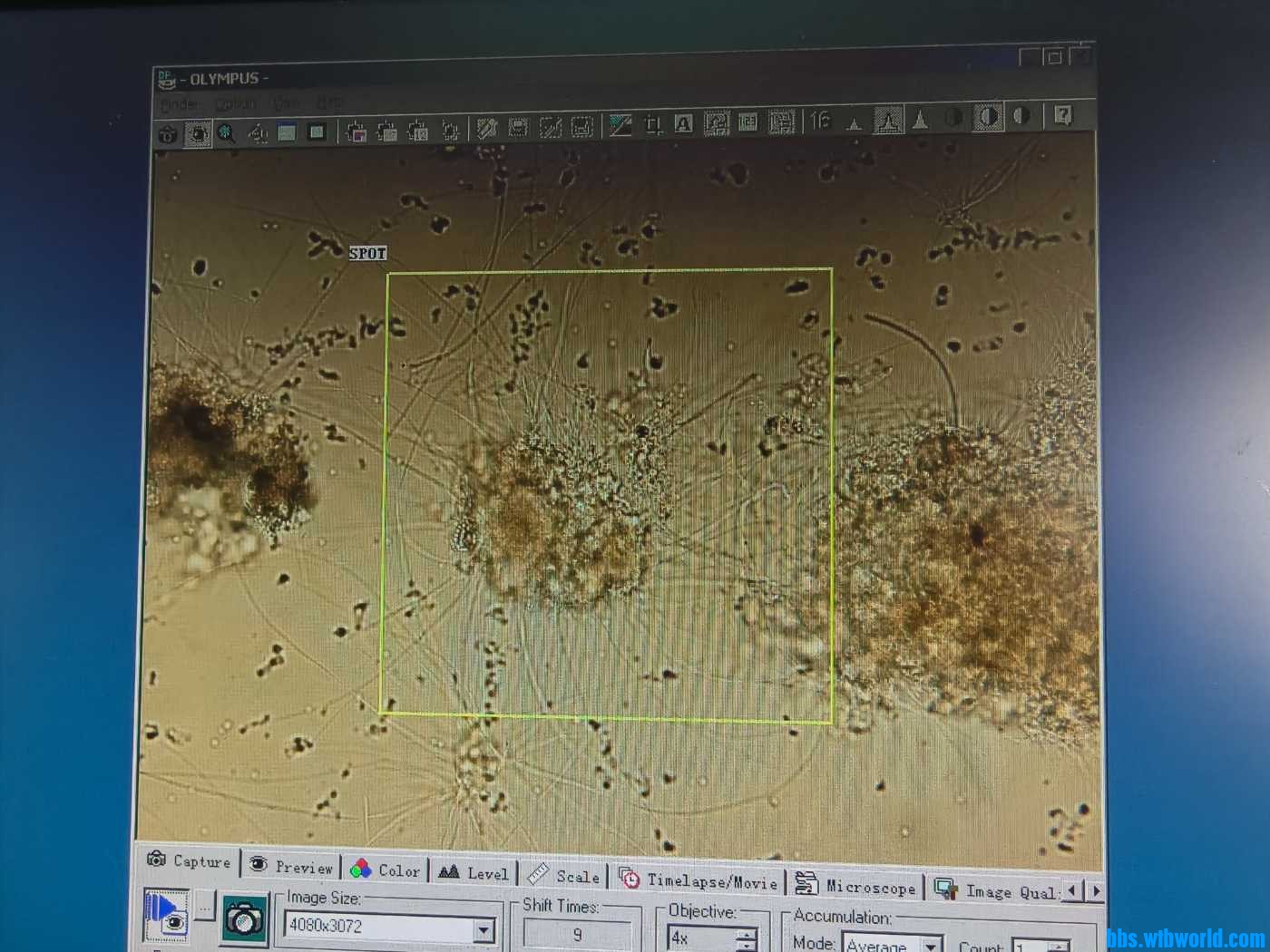Select the text annotation 'A' tool
Image resolution: width=1270 pixels, height=952 pixels.
pos(684,123)
